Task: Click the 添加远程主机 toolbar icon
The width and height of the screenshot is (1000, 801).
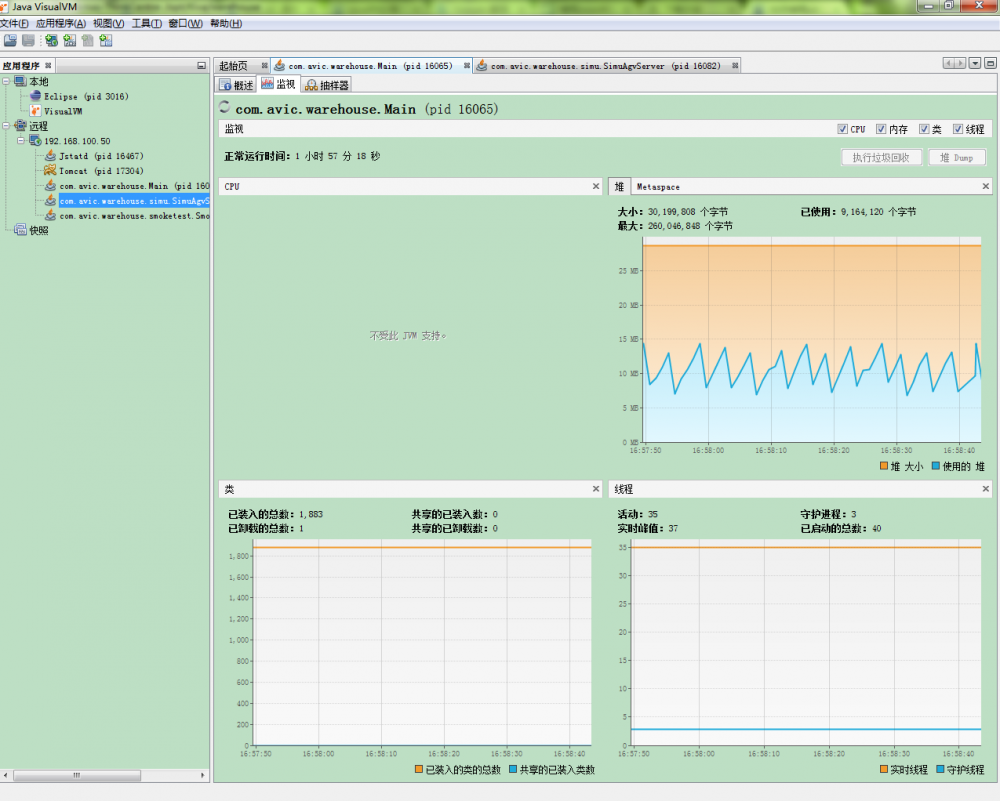Action: (50, 40)
